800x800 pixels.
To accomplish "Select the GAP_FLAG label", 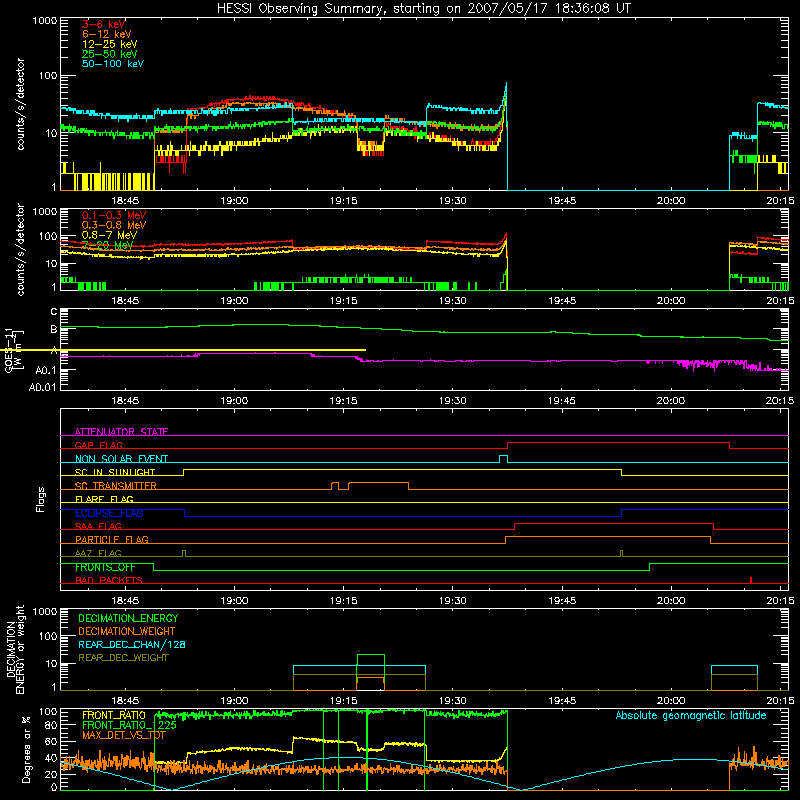I will [x=98, y=445].
